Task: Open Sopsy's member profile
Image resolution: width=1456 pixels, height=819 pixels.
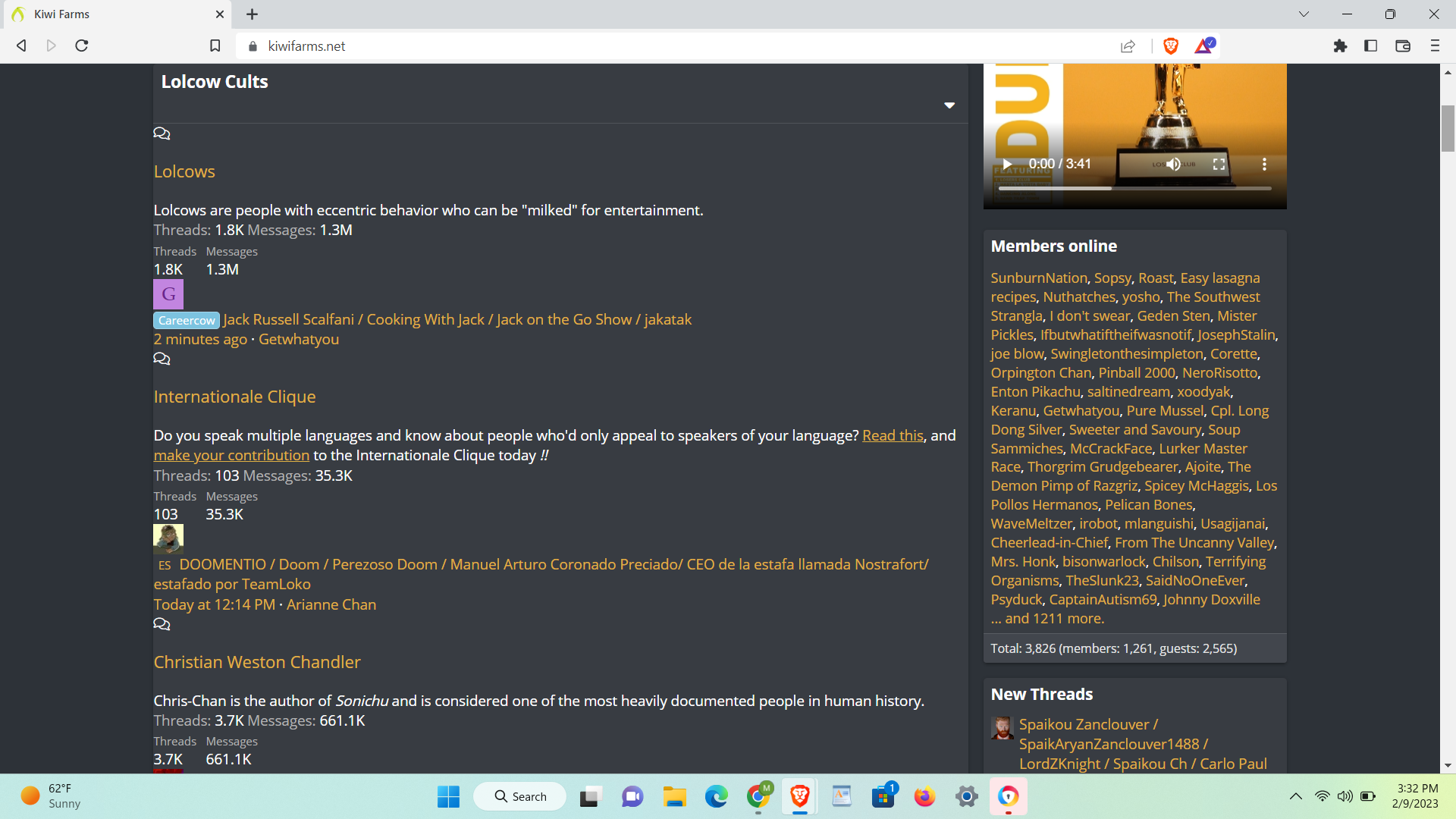Action: [1112, 278]
